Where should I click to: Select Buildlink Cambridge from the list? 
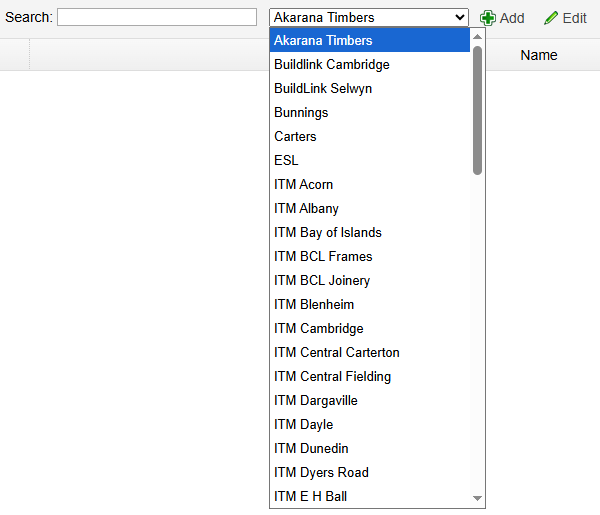332,65
